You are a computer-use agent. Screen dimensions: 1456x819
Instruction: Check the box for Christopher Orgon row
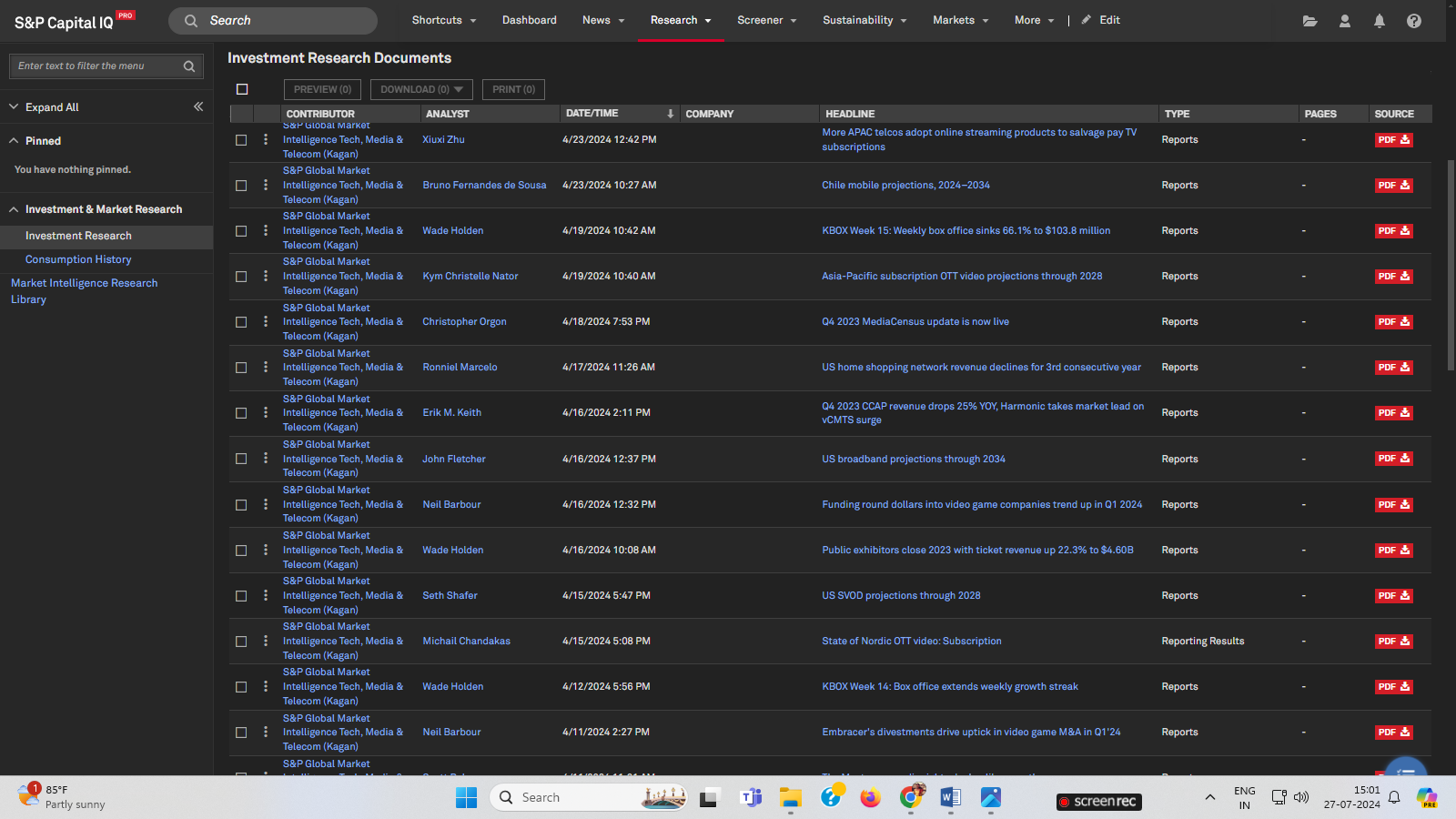(x=241, y=322)
